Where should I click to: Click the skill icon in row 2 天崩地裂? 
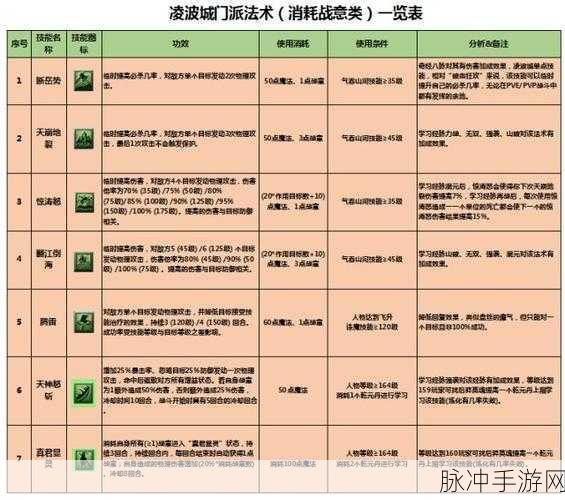(x=84, y=139)
